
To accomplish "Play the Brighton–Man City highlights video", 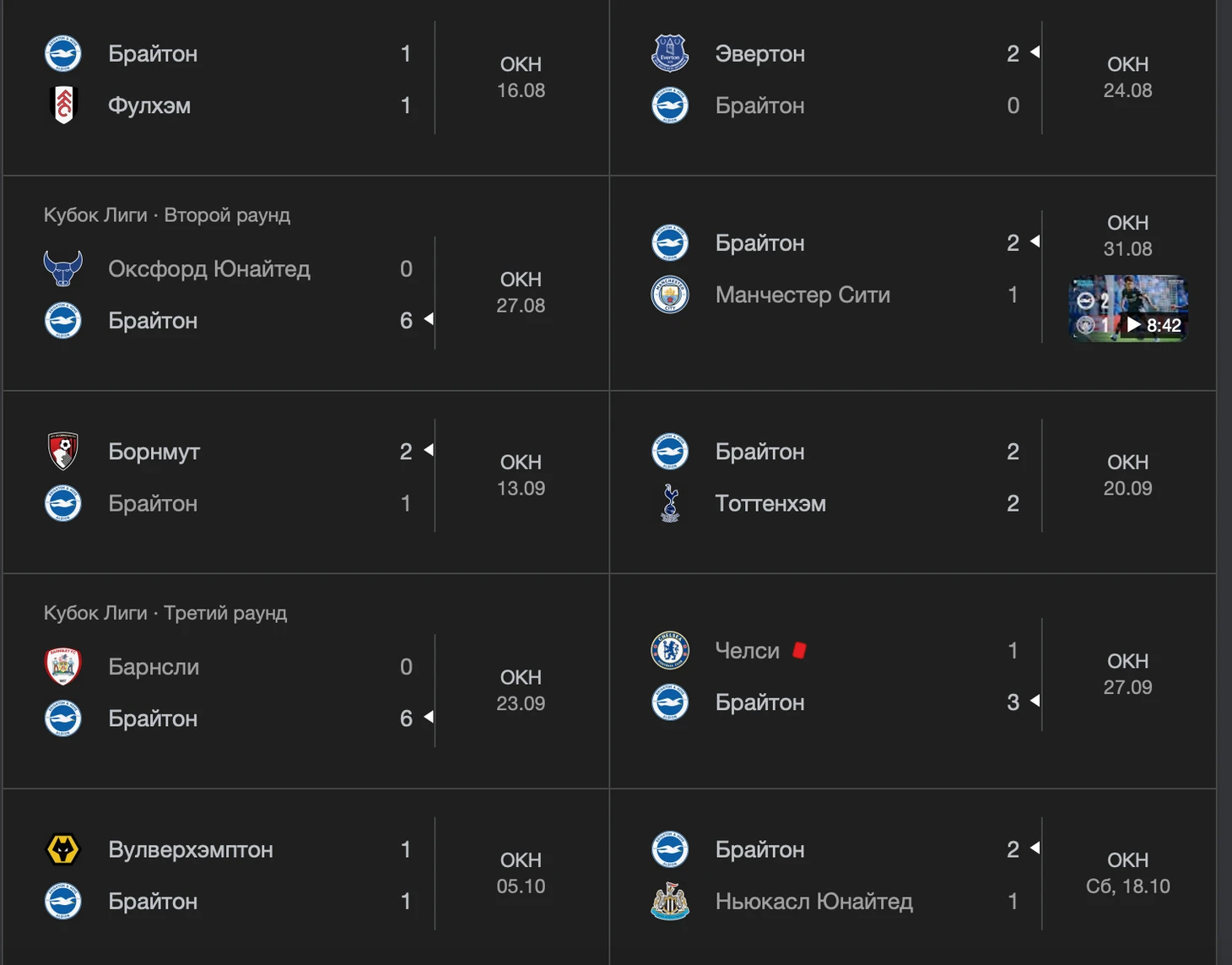I will (x=1128, y=308).
